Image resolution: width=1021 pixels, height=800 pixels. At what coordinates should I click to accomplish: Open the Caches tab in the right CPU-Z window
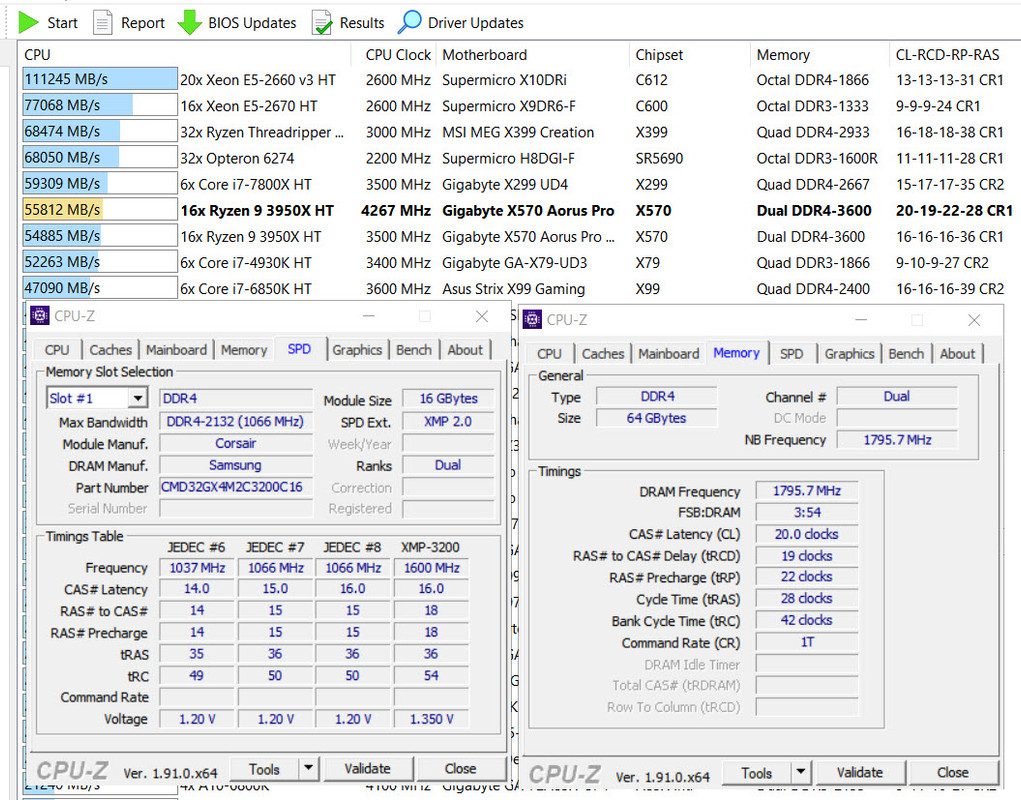coord(602,354)
